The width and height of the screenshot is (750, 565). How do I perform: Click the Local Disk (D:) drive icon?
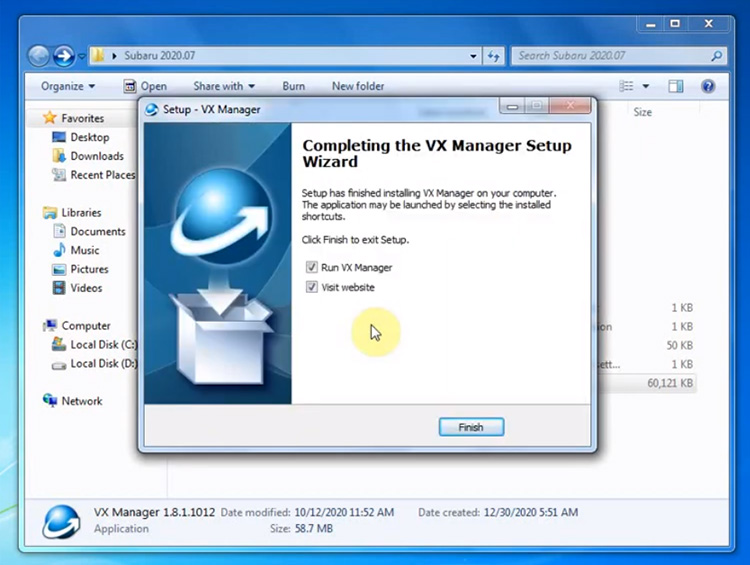(59, 366)
